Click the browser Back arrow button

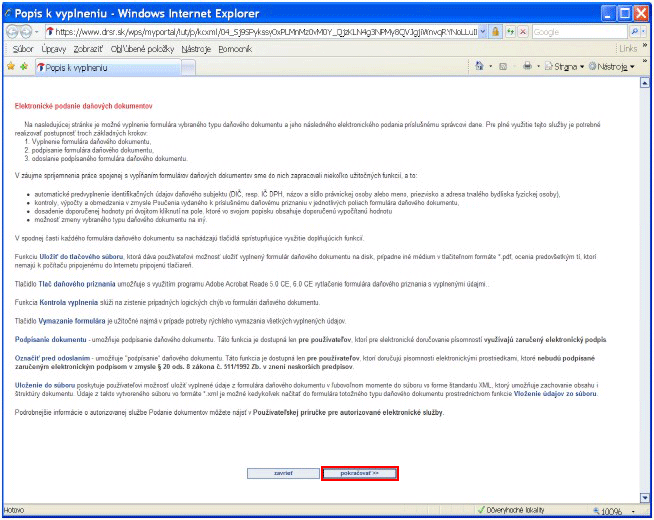pos(12,32)
